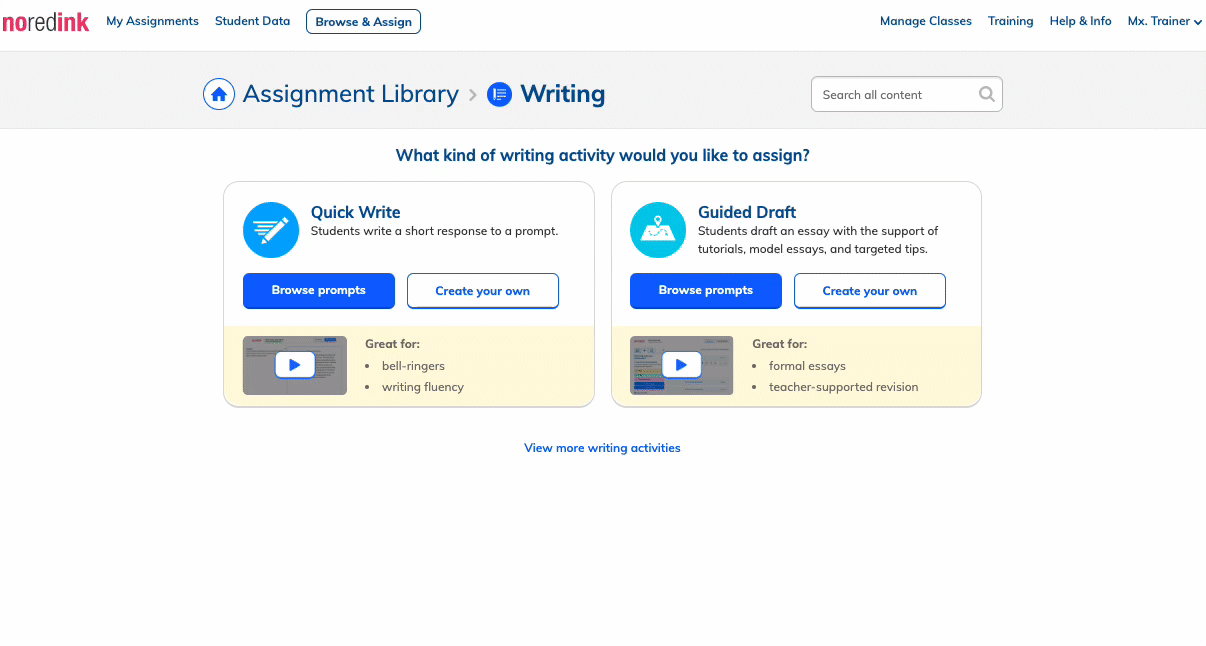Image resolution: width=1206 pixels, height=646 pixels.
Task: Open the Mx. Trainer account dropdown
Action: 1164,21
